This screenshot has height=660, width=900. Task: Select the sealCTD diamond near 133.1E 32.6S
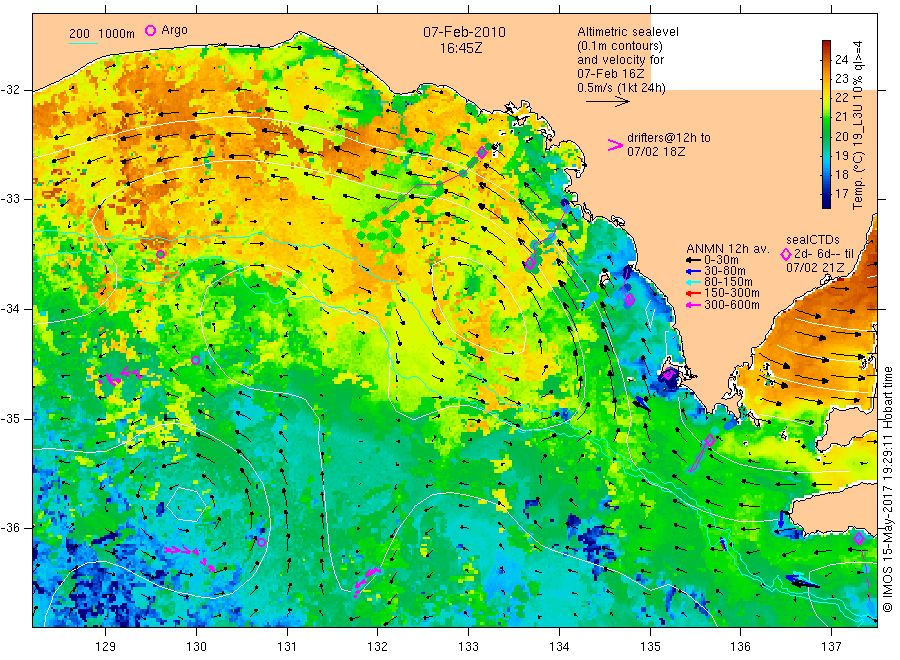(482, 153)
